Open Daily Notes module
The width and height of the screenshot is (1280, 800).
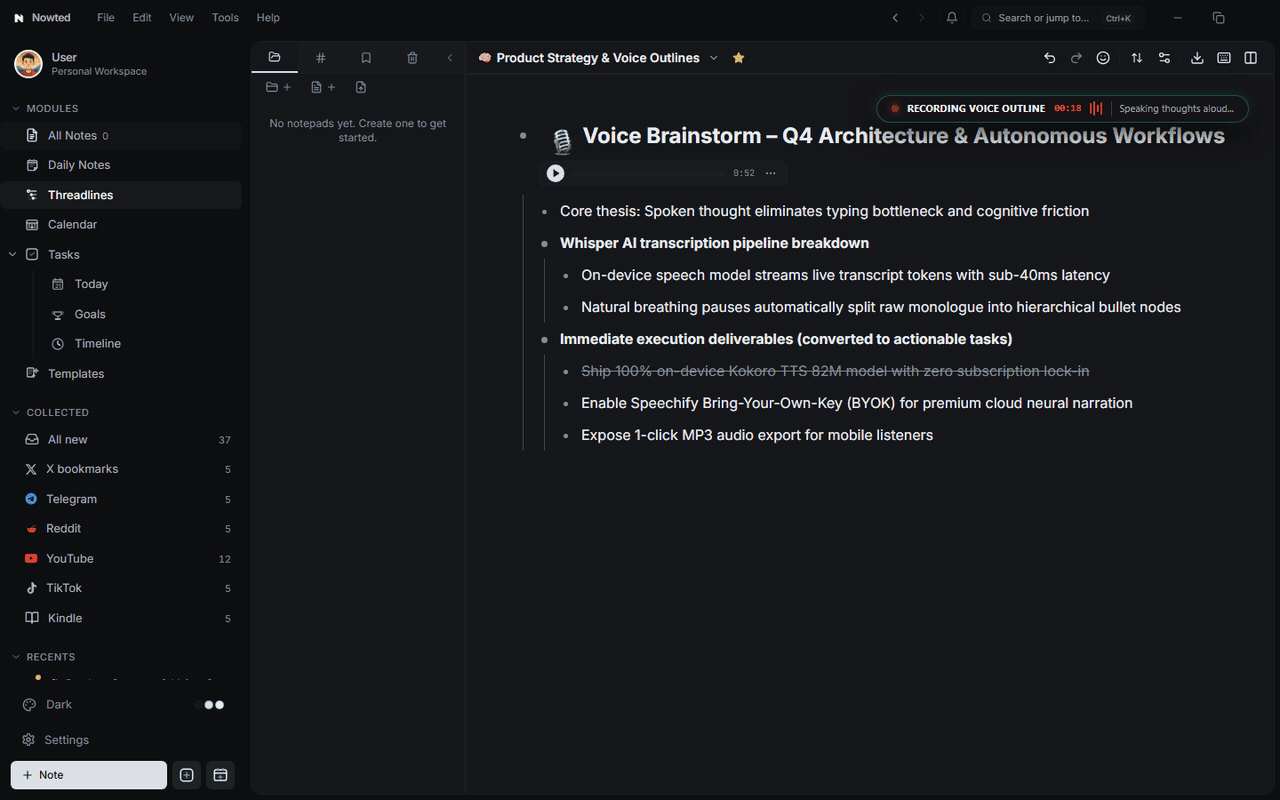tap(121, 165)
